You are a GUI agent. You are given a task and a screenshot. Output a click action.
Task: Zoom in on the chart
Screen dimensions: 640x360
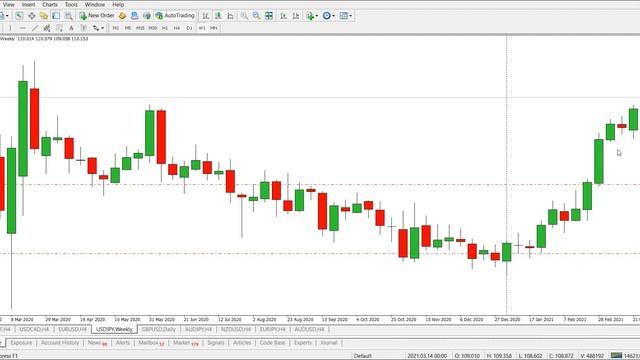tap(244, 16)
